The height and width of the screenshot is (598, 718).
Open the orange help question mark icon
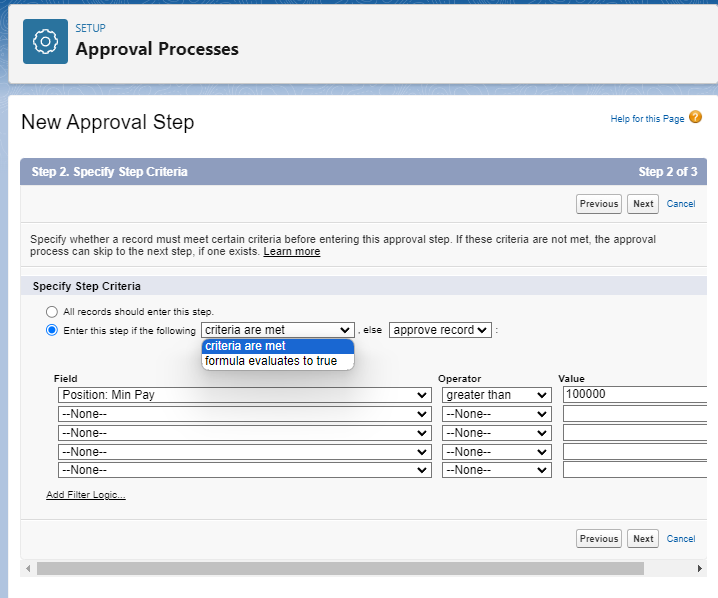(695, 117)
